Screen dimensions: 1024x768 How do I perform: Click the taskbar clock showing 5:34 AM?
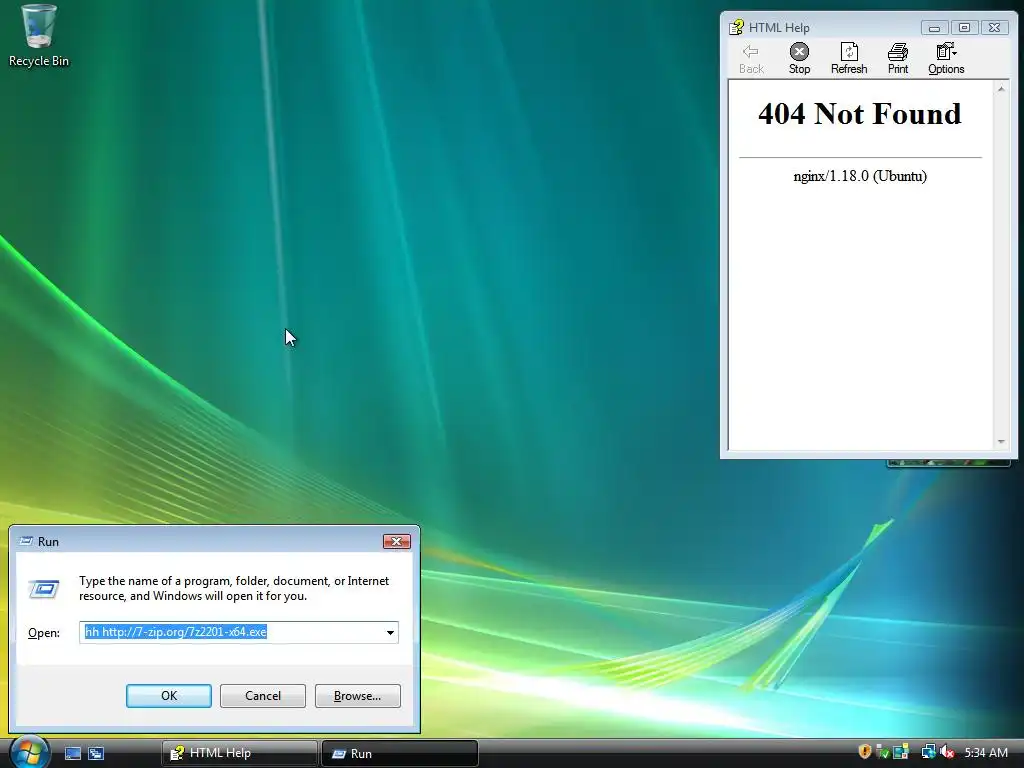(x=986, y=752)
